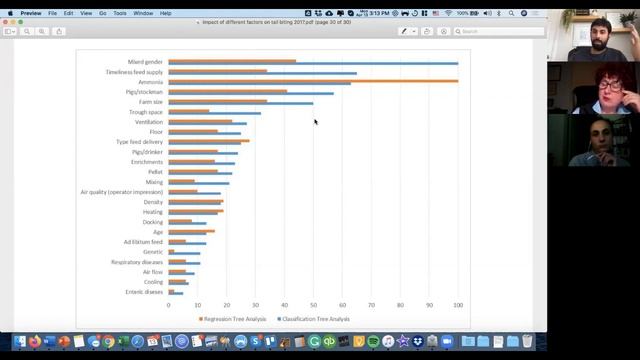This screenshot has height=360, width=640.
Task: Open QuickBooks from the Dock
Action: click(329, 341)
